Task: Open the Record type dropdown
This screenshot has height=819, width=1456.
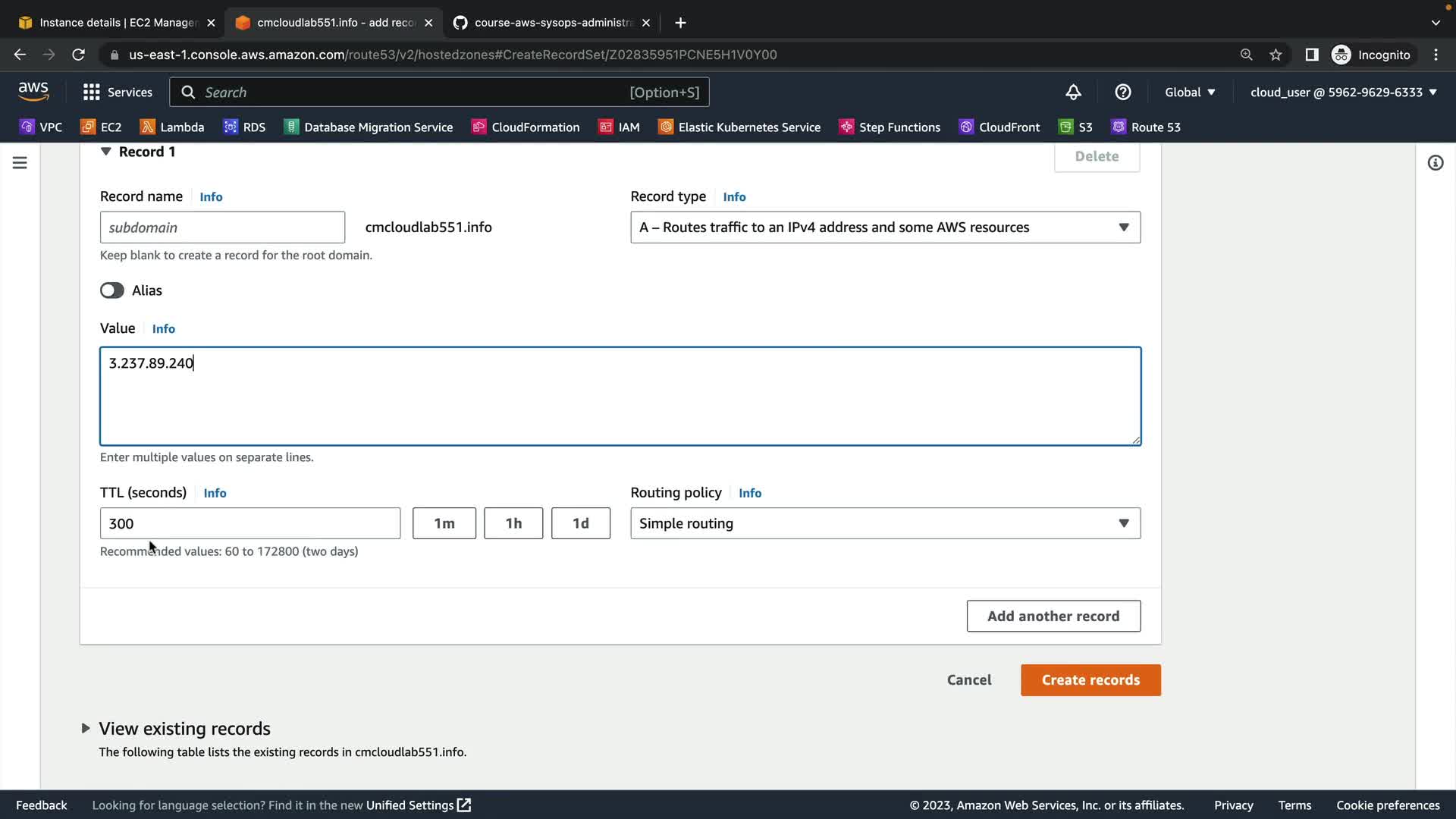Action: 885,227
